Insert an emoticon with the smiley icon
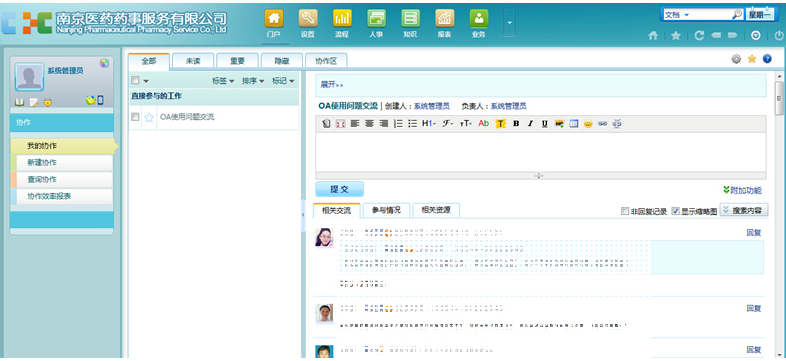 point(588,123)
